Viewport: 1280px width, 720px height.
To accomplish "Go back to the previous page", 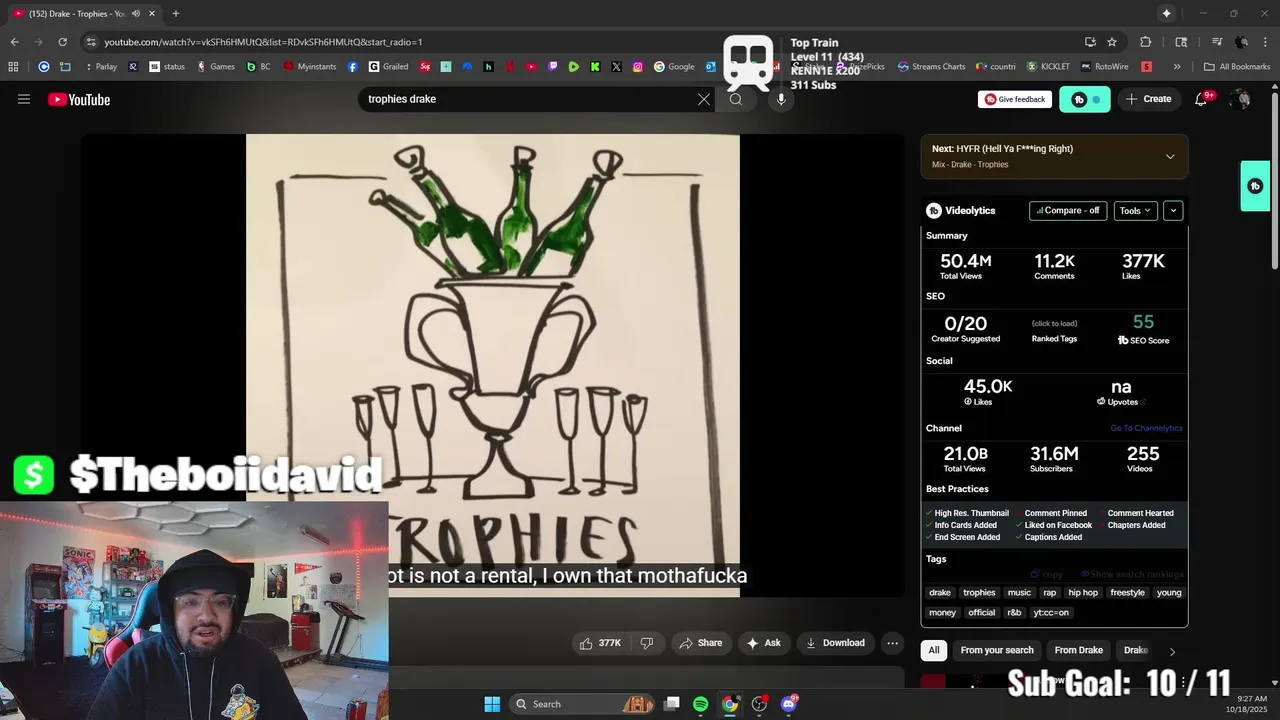I will 14,42.
